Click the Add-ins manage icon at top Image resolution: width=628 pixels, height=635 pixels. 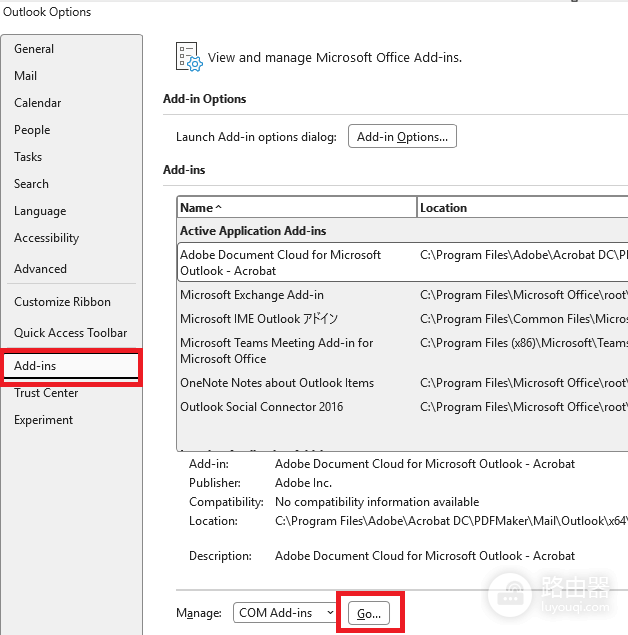[189, 57]
